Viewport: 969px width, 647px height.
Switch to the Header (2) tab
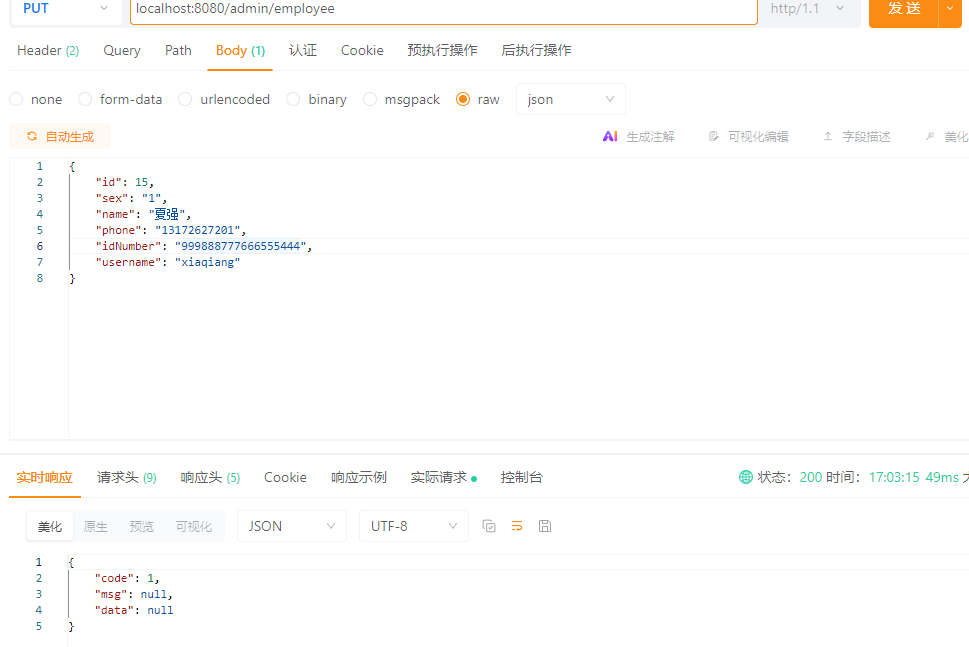(x=48, y=51)
